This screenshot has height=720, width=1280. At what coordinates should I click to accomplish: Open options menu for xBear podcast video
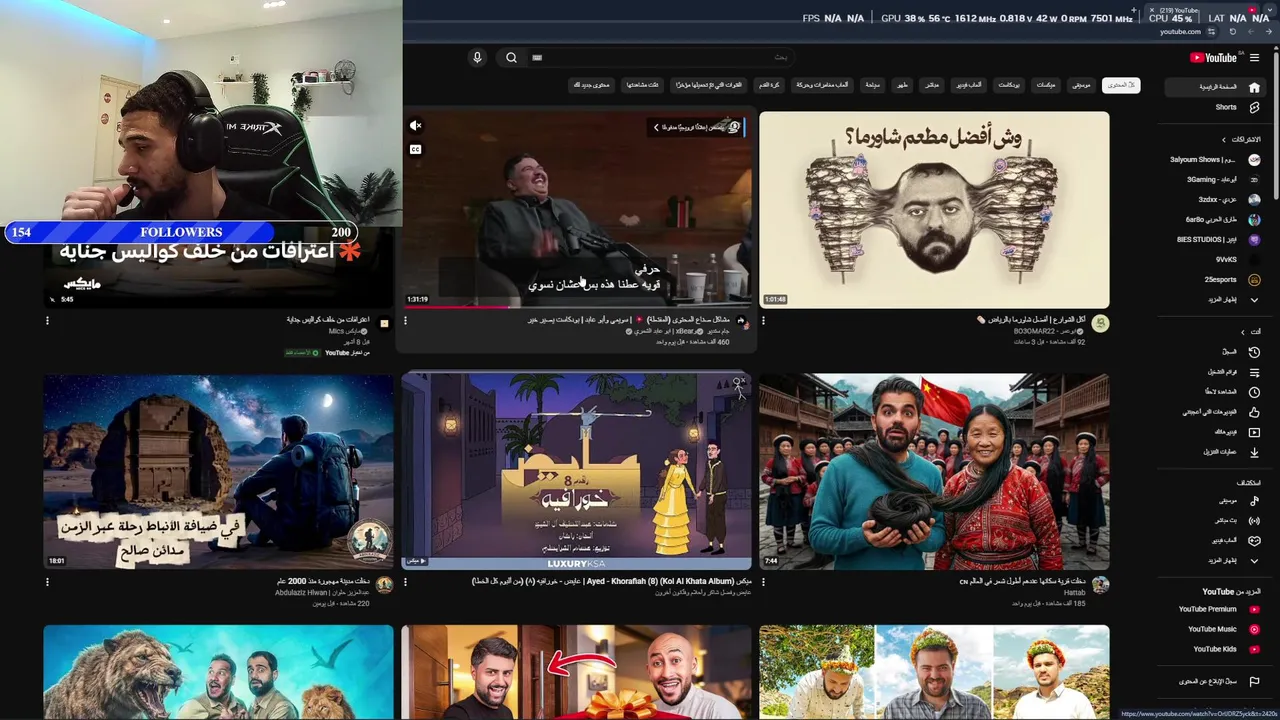tap(405, 321)
